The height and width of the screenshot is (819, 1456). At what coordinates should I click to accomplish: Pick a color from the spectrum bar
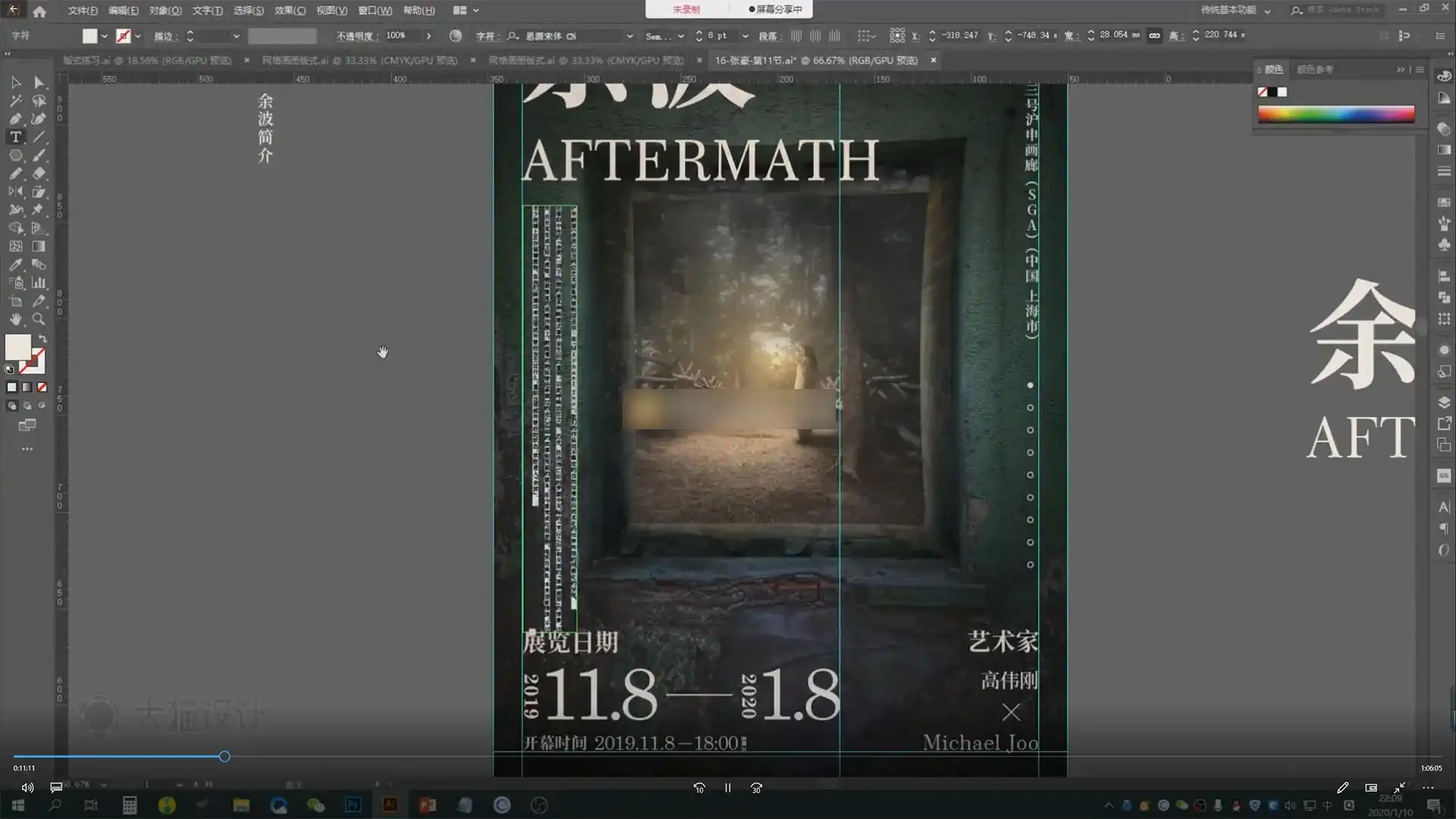[1335, 115]
